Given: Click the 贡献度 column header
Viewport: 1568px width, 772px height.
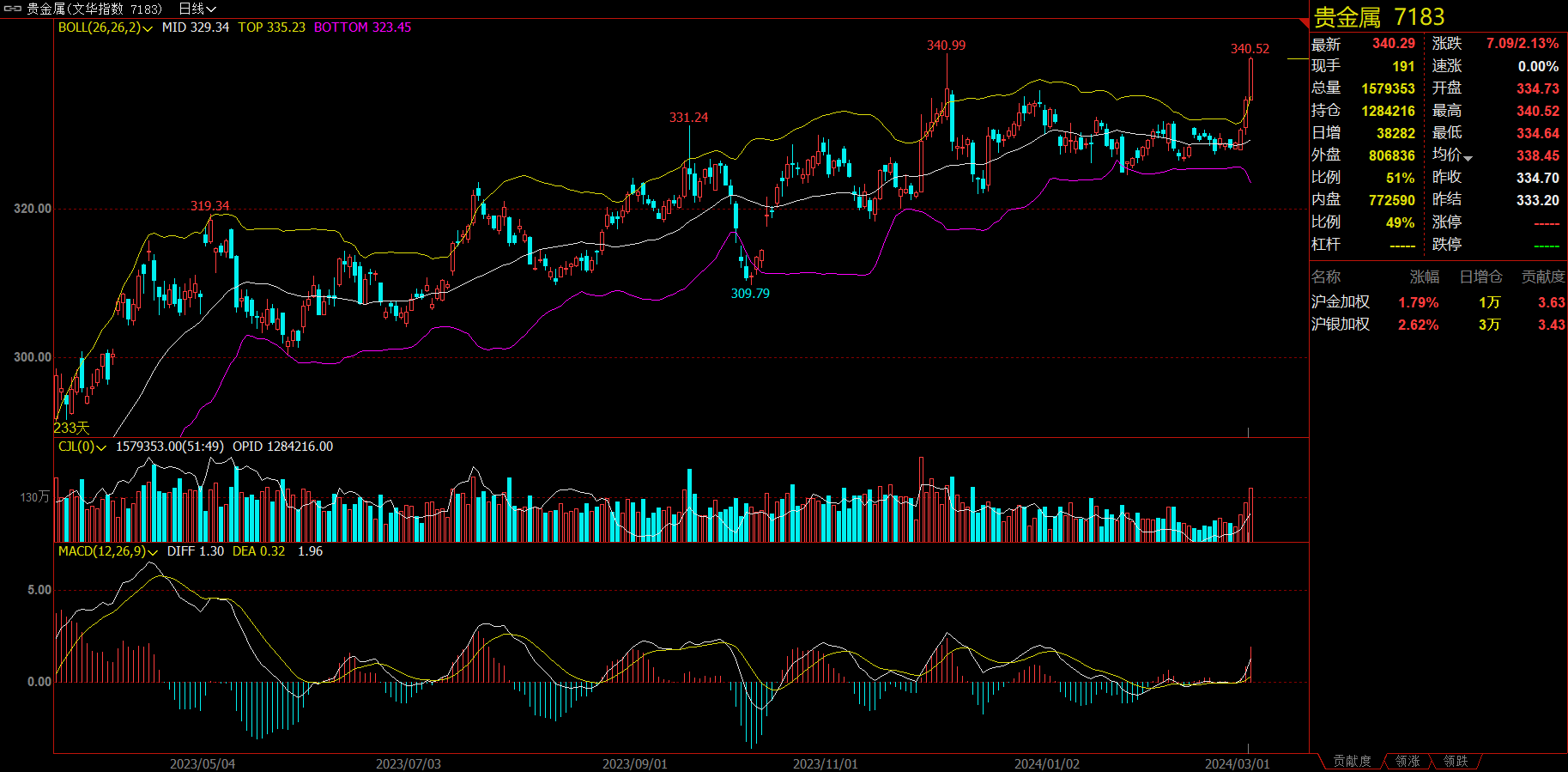Looking at the screenshot, I should point(1542,277).
